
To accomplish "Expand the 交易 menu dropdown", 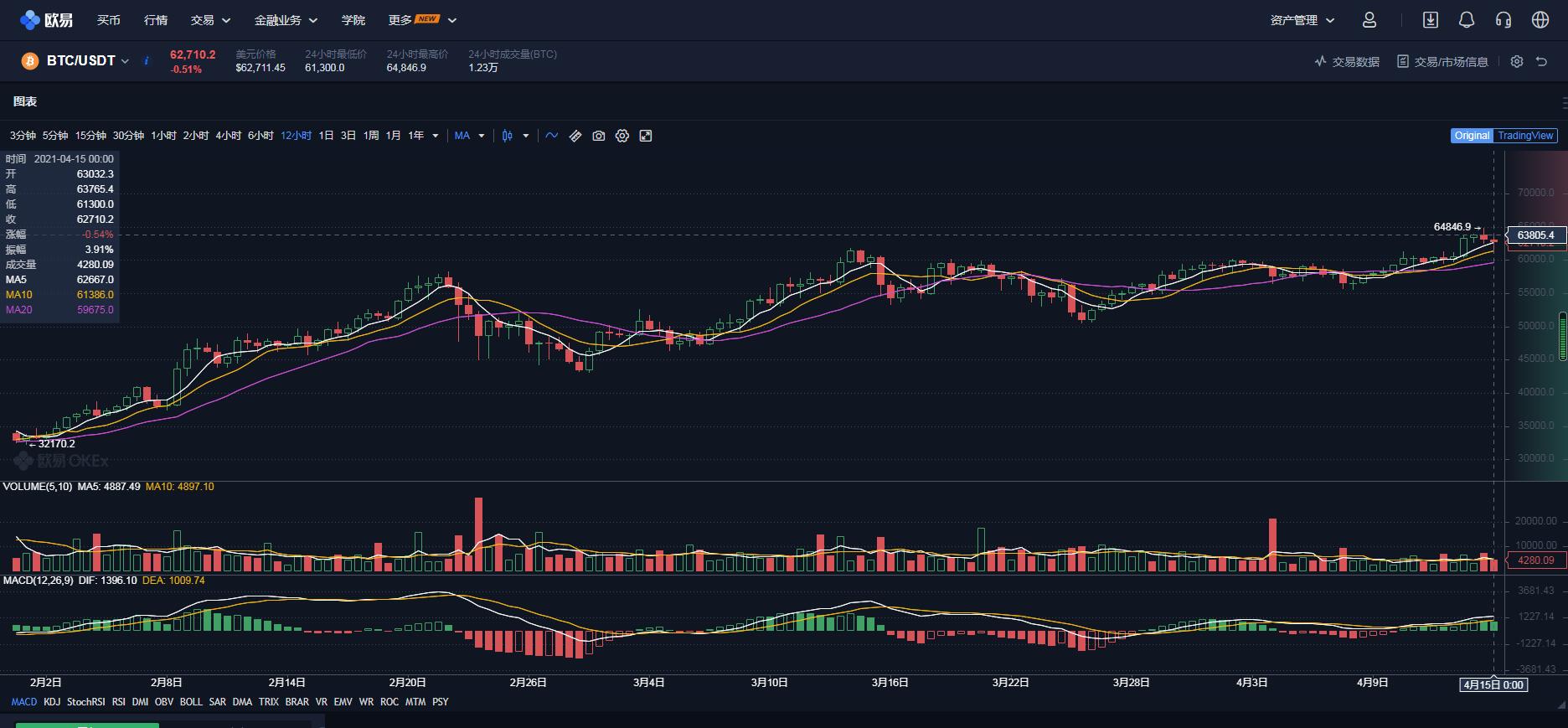I will tap(210, 20).
